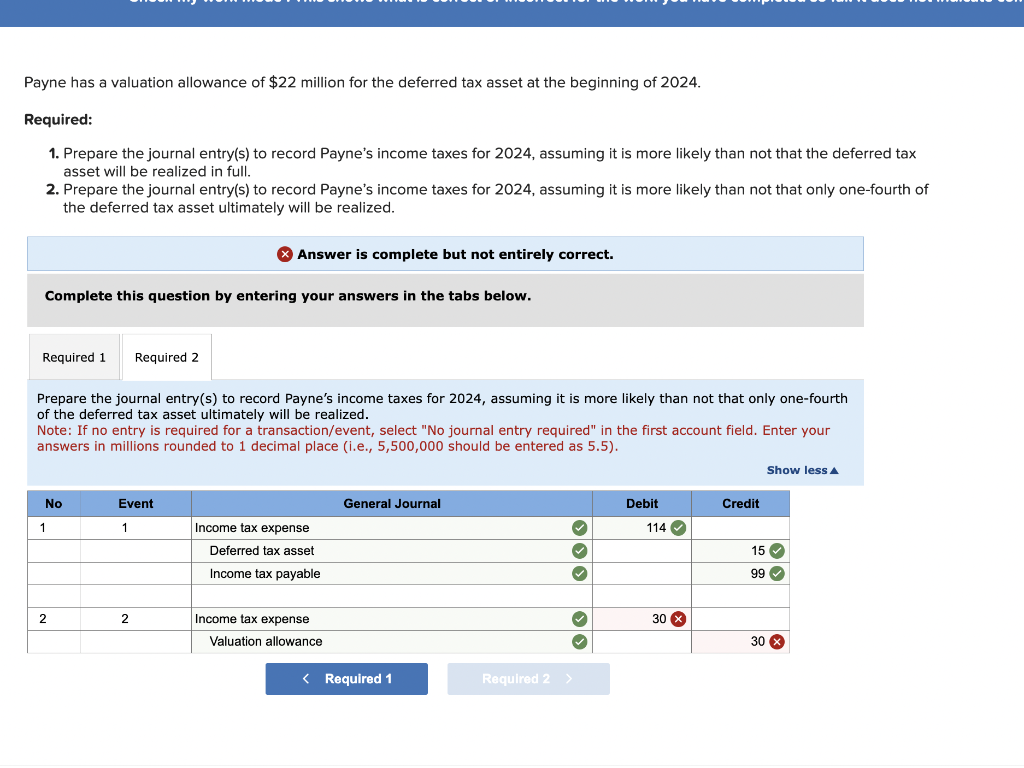Click green check next to debit 114

click(x=679, y=528)
